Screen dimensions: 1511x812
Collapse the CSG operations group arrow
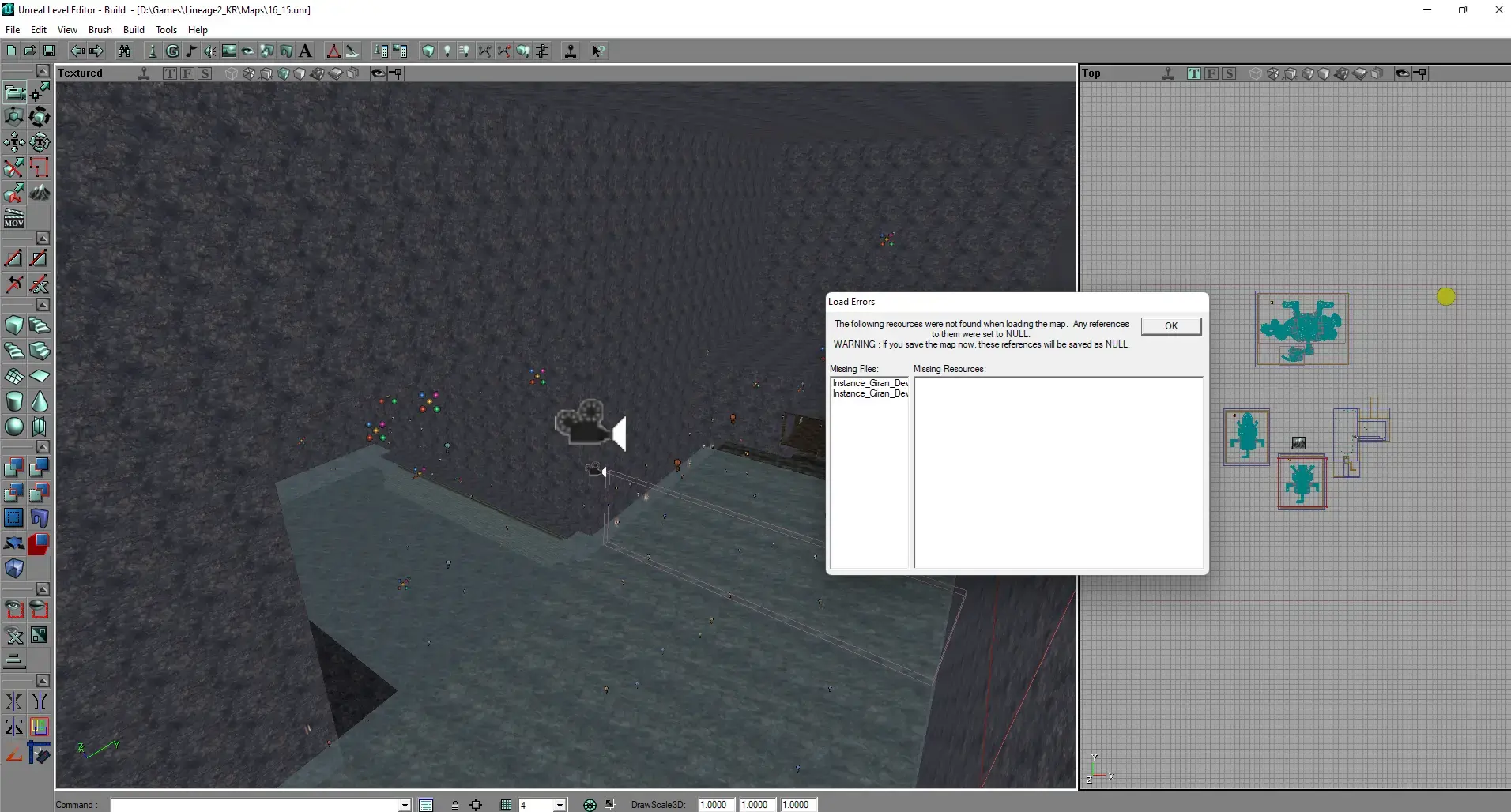(43, 447)
